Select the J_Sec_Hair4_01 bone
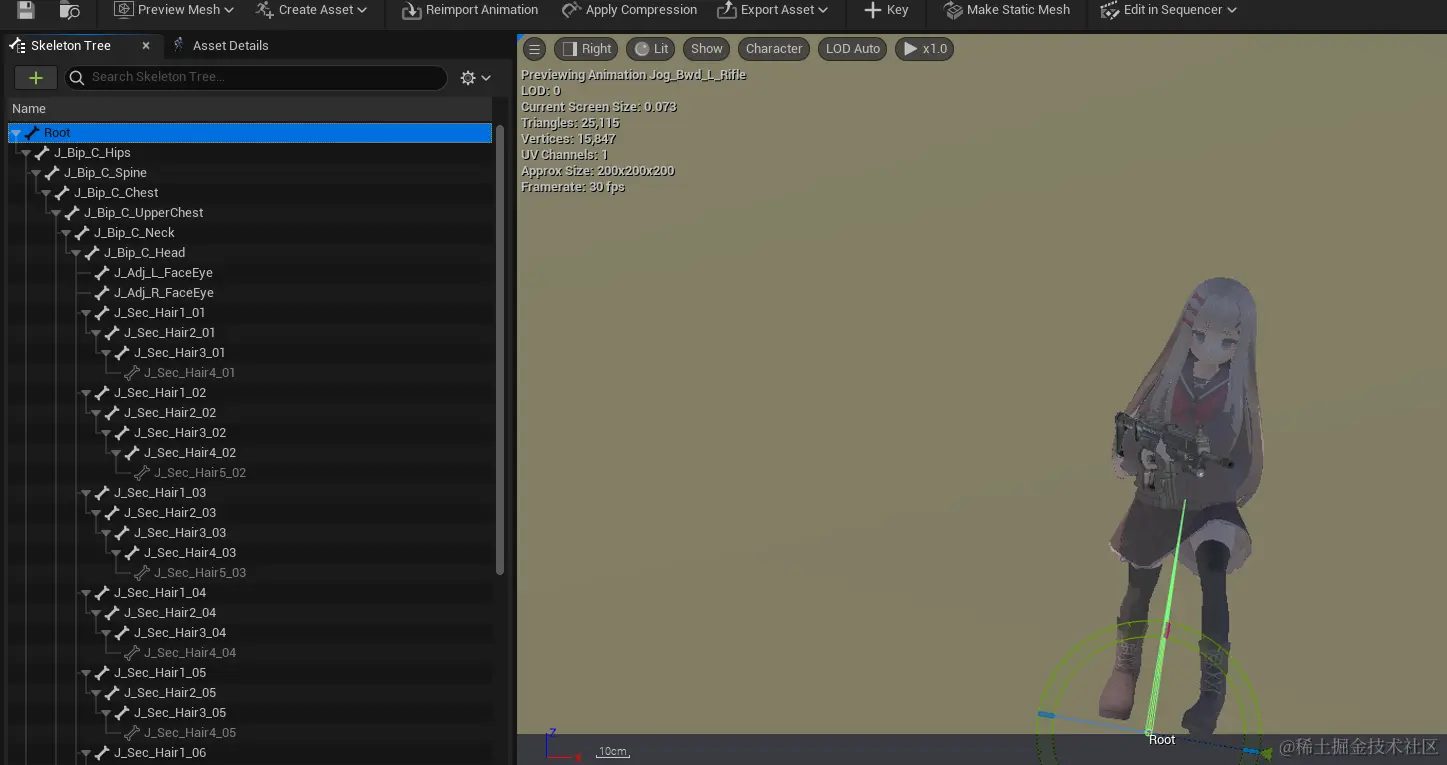Image resolution: width=1447 pixels, height=765 pixels. point(190,373)
